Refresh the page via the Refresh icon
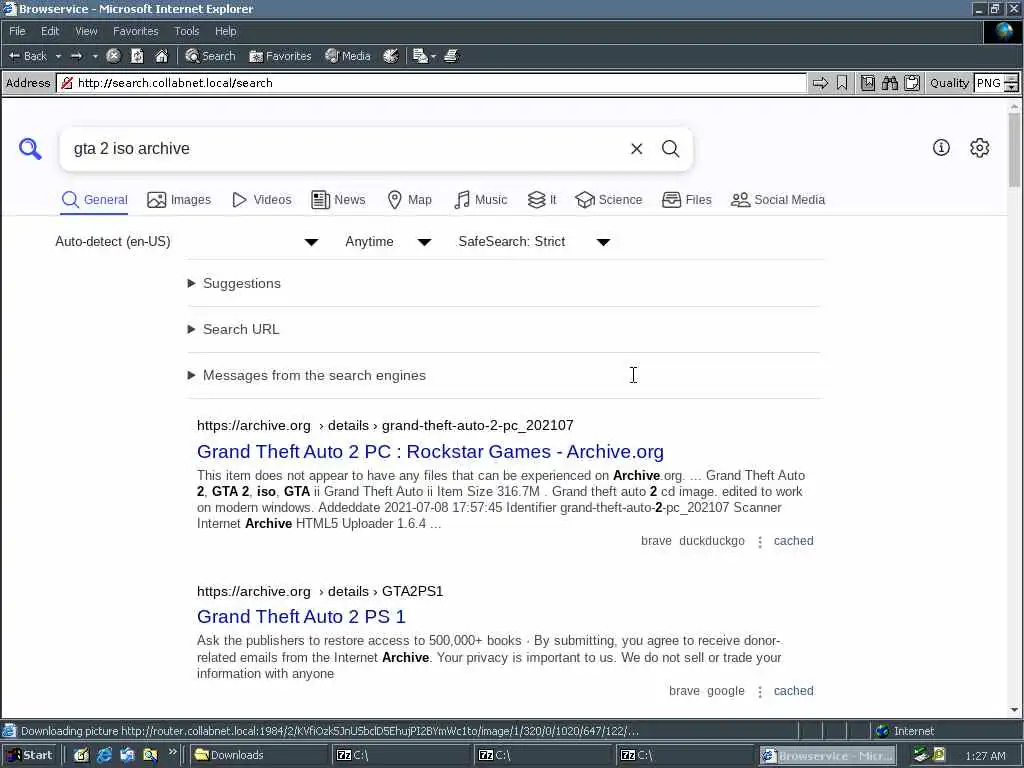Viewport: 1024px width, 768px height. [x=137, y=56]
